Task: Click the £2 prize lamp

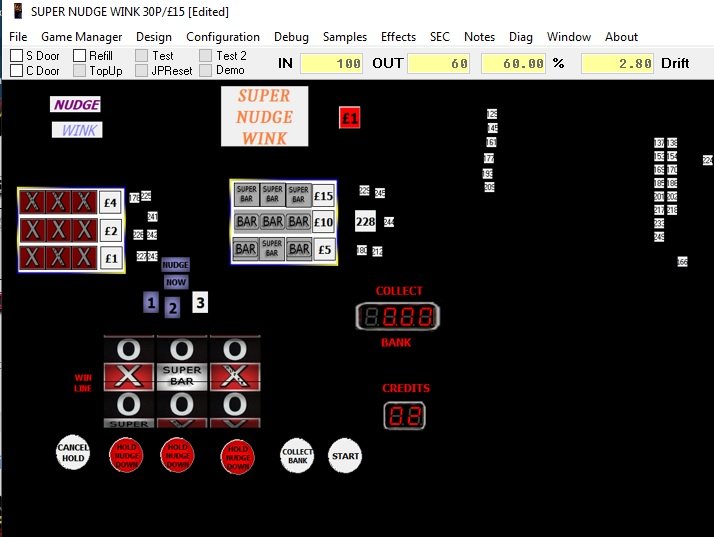Action: pos(111,230)
